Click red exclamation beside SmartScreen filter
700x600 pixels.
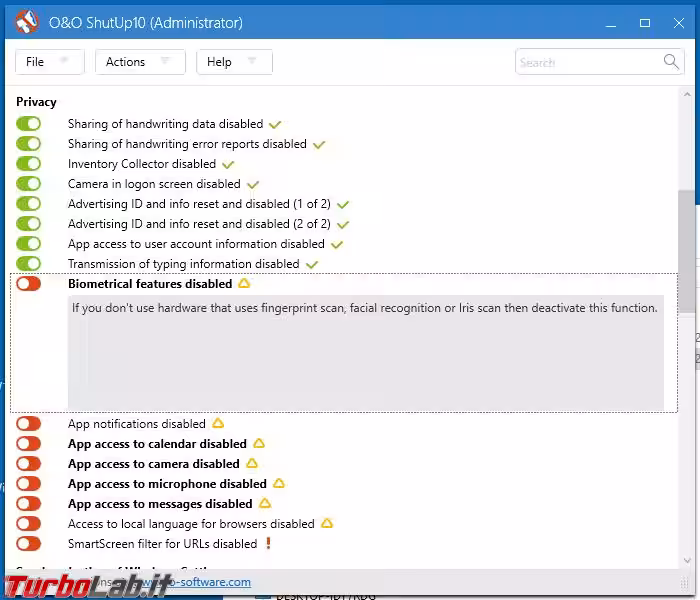click(268, 544)
